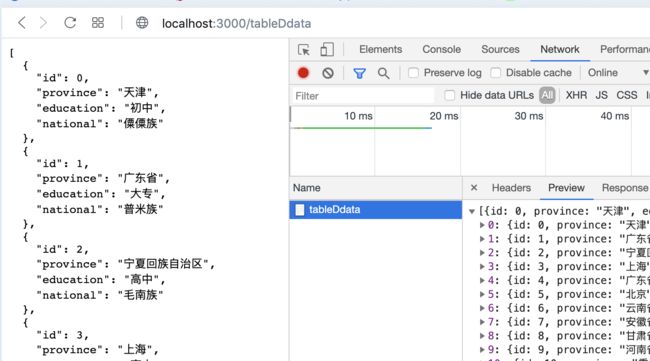Expand item 0 in the Preview tree
The height and width of the screenshot is (361, 650).
pos(482,225)
